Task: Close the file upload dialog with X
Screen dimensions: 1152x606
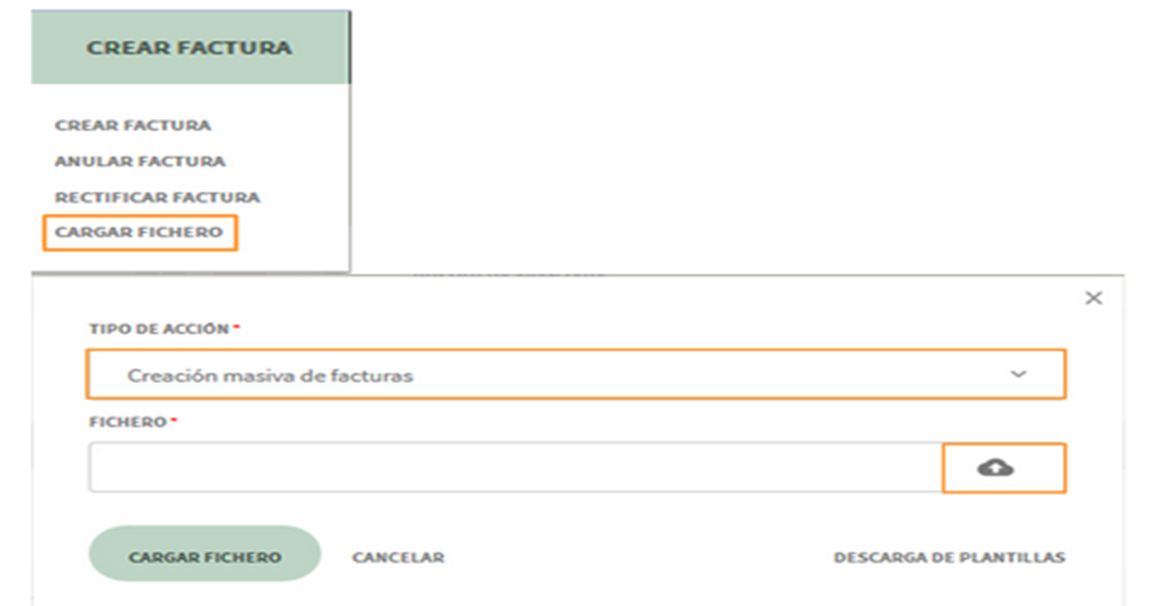Action: [x=1094, y=298]
